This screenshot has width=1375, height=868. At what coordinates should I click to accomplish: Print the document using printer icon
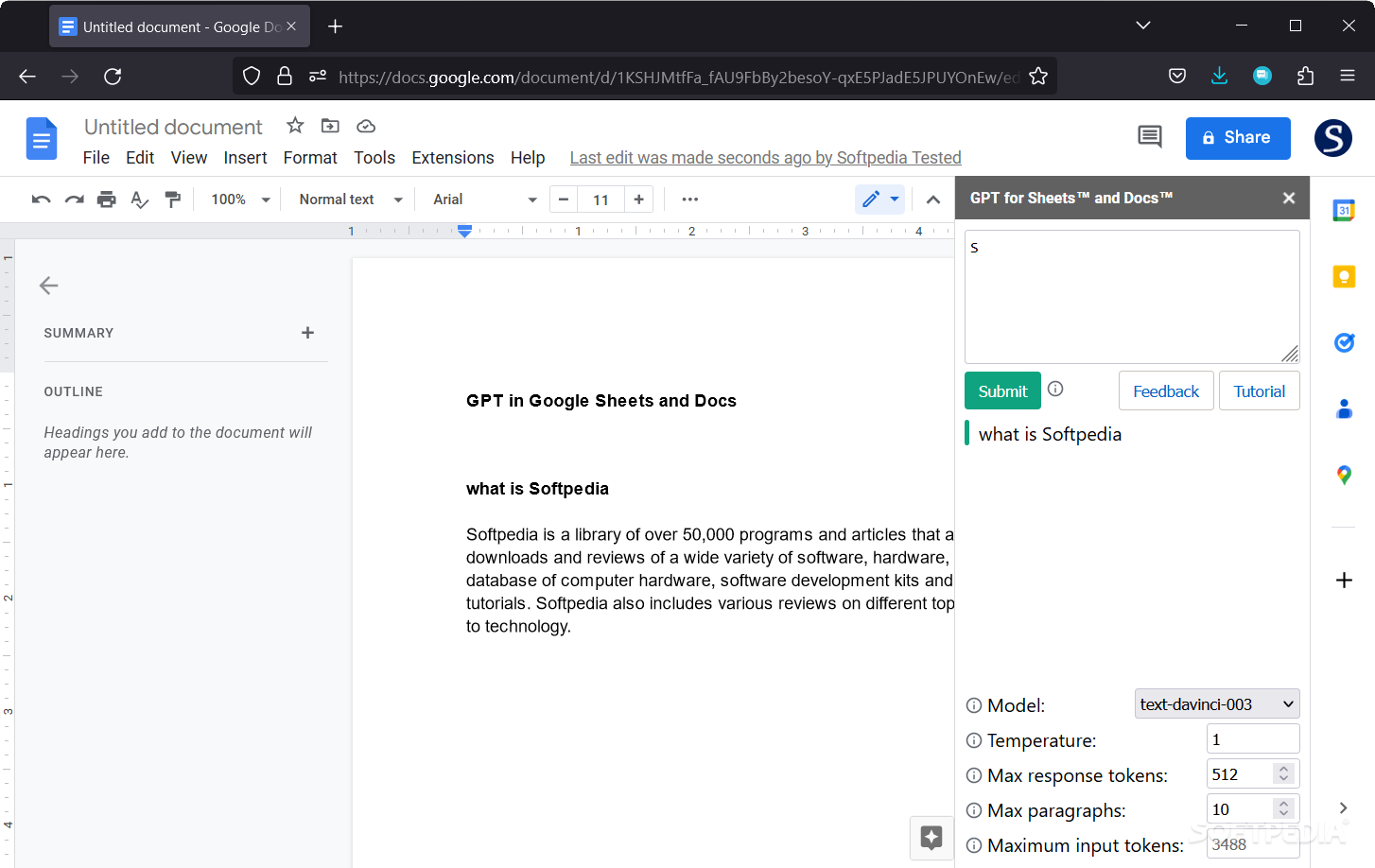tap(107, 200)
